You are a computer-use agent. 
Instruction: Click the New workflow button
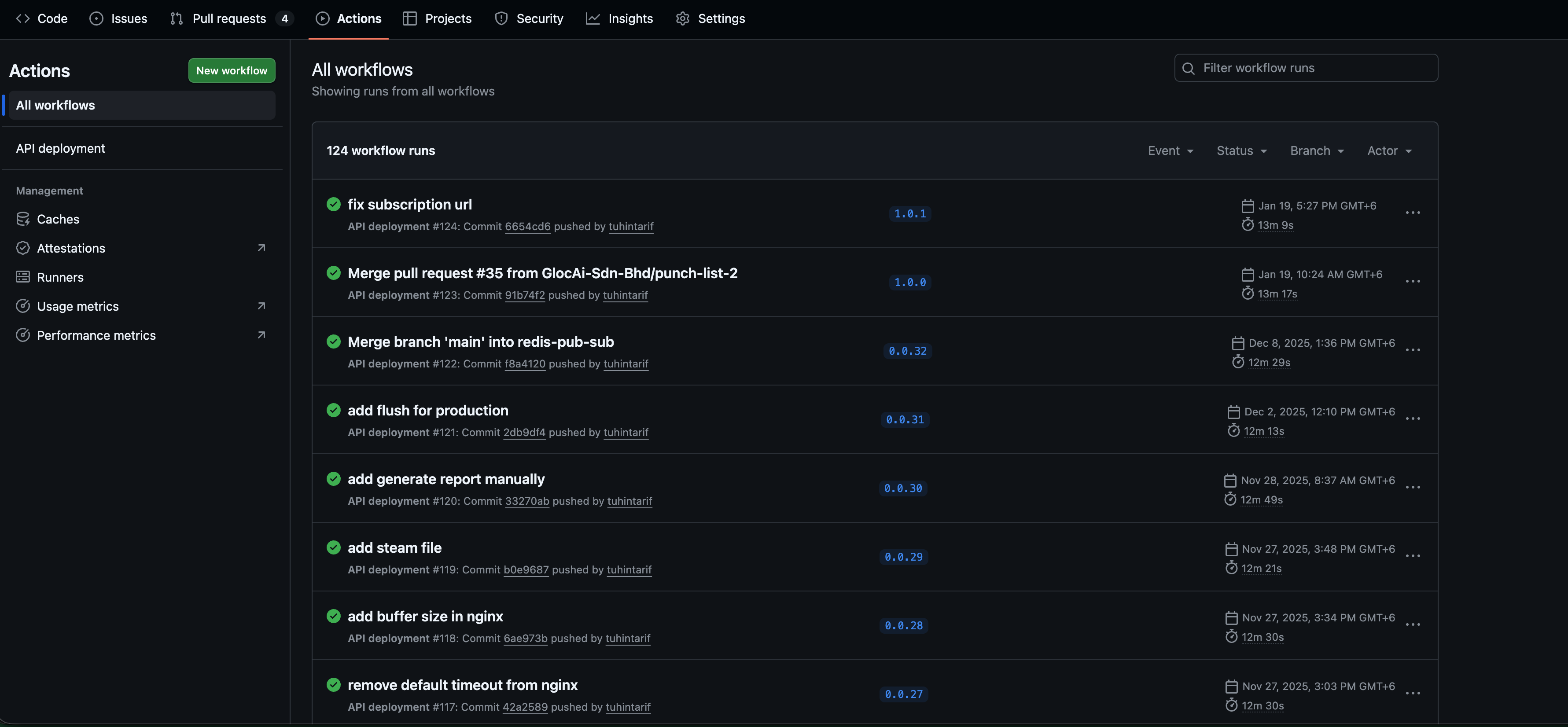[231, 70]
